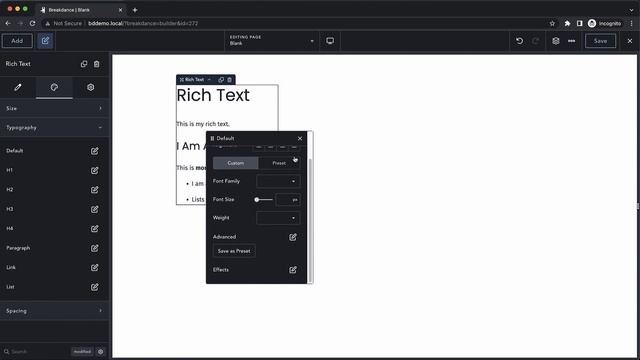Select the Custom typography toggle
This screenshot has height=360, width=640.
pyautogui.click(x=236, y=163)
